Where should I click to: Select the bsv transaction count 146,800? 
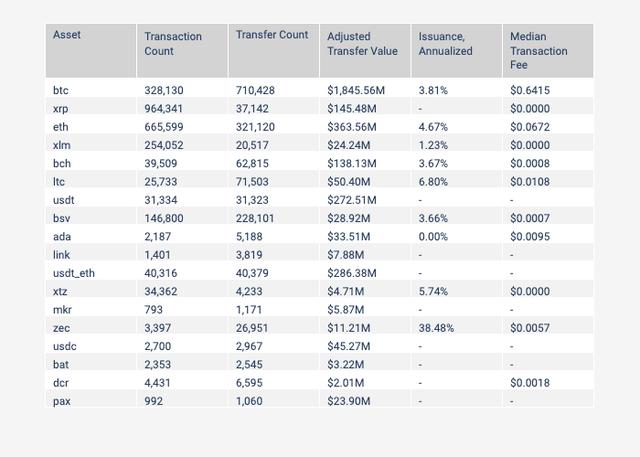click(x=164, y=218)
